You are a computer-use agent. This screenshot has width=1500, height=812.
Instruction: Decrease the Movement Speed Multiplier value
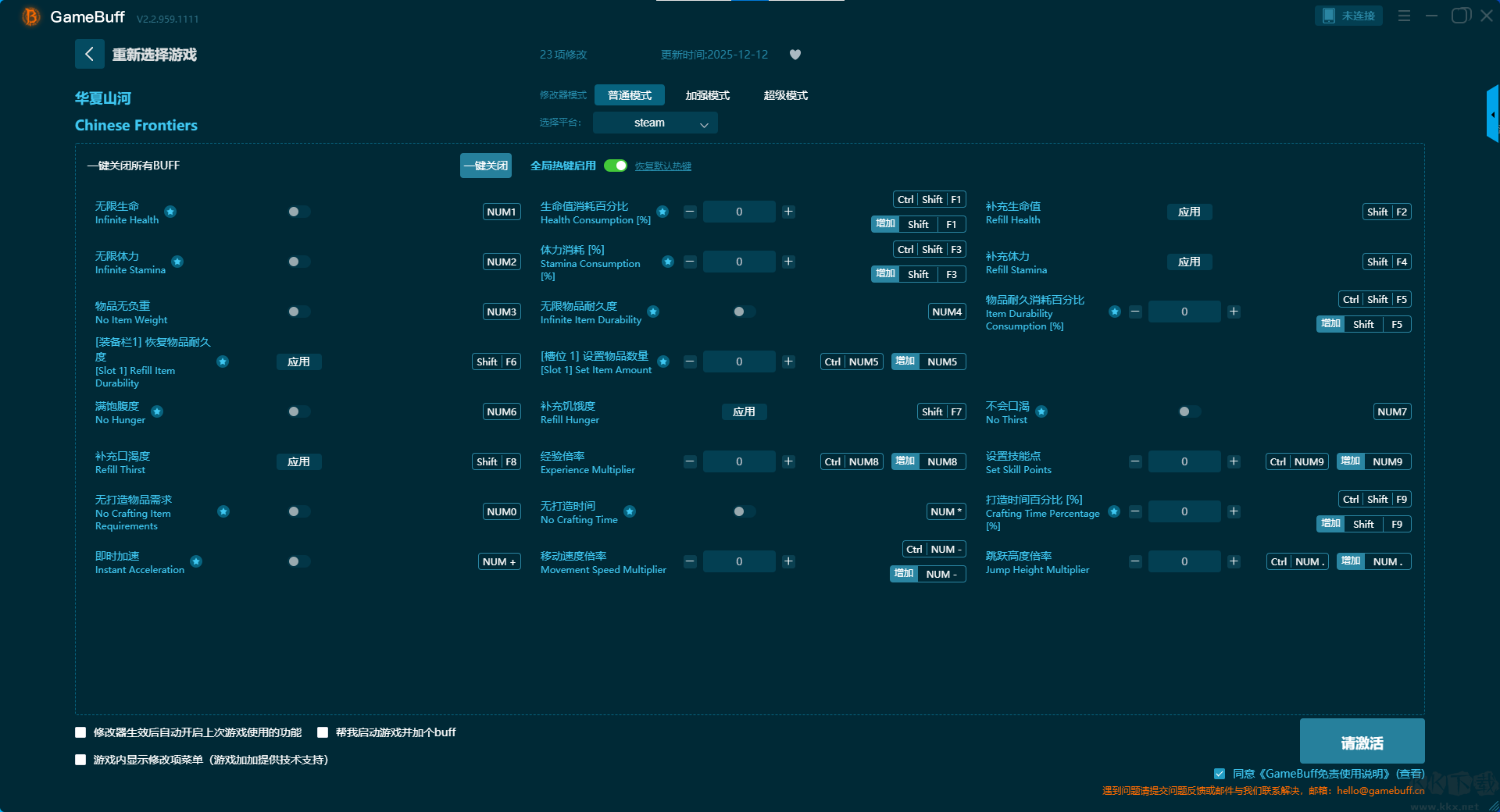click(x=690, y=561)
